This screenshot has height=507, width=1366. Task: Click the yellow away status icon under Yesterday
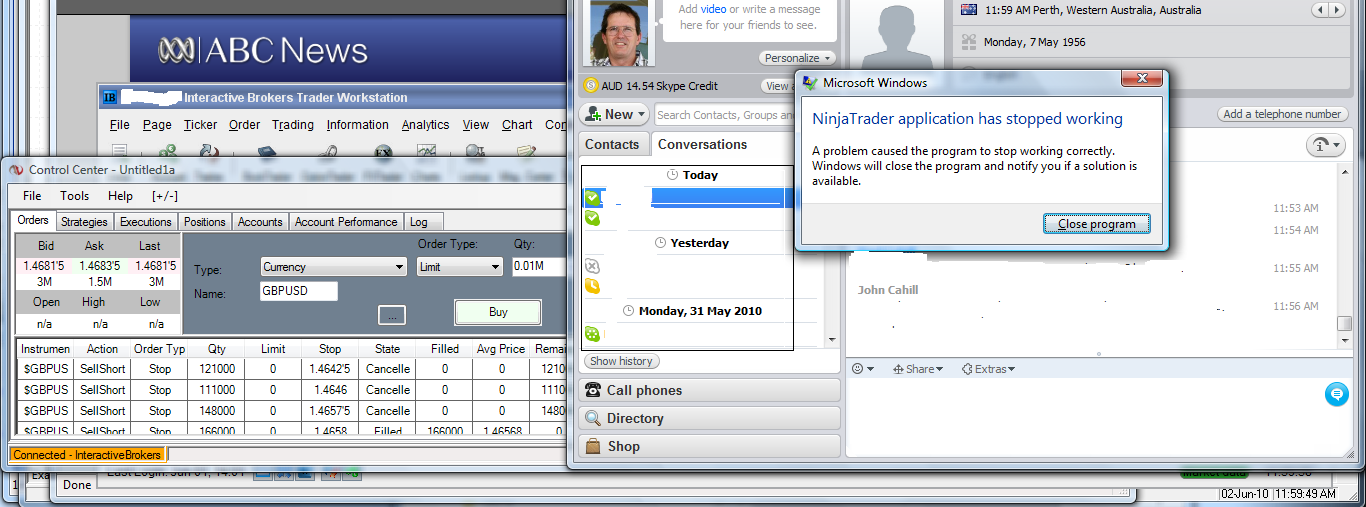point(592,287)
